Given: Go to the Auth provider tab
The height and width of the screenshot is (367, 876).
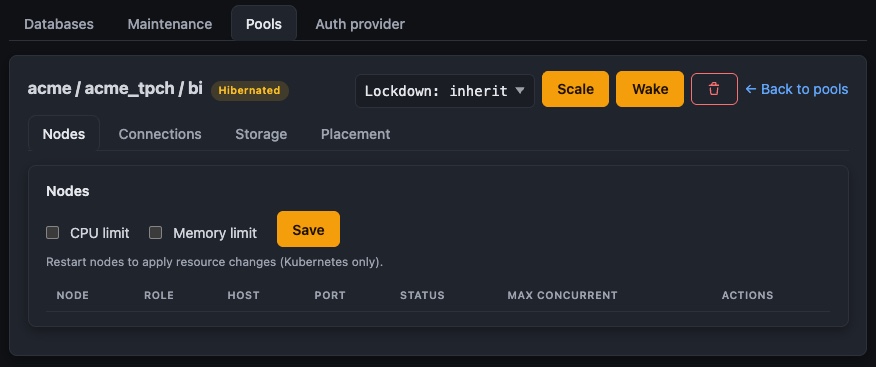Looking at the screenshot, I should [x=360, y=24].
